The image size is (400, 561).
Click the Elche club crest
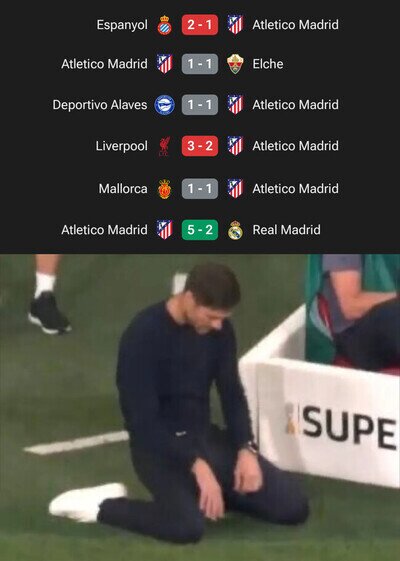(235, 64)
